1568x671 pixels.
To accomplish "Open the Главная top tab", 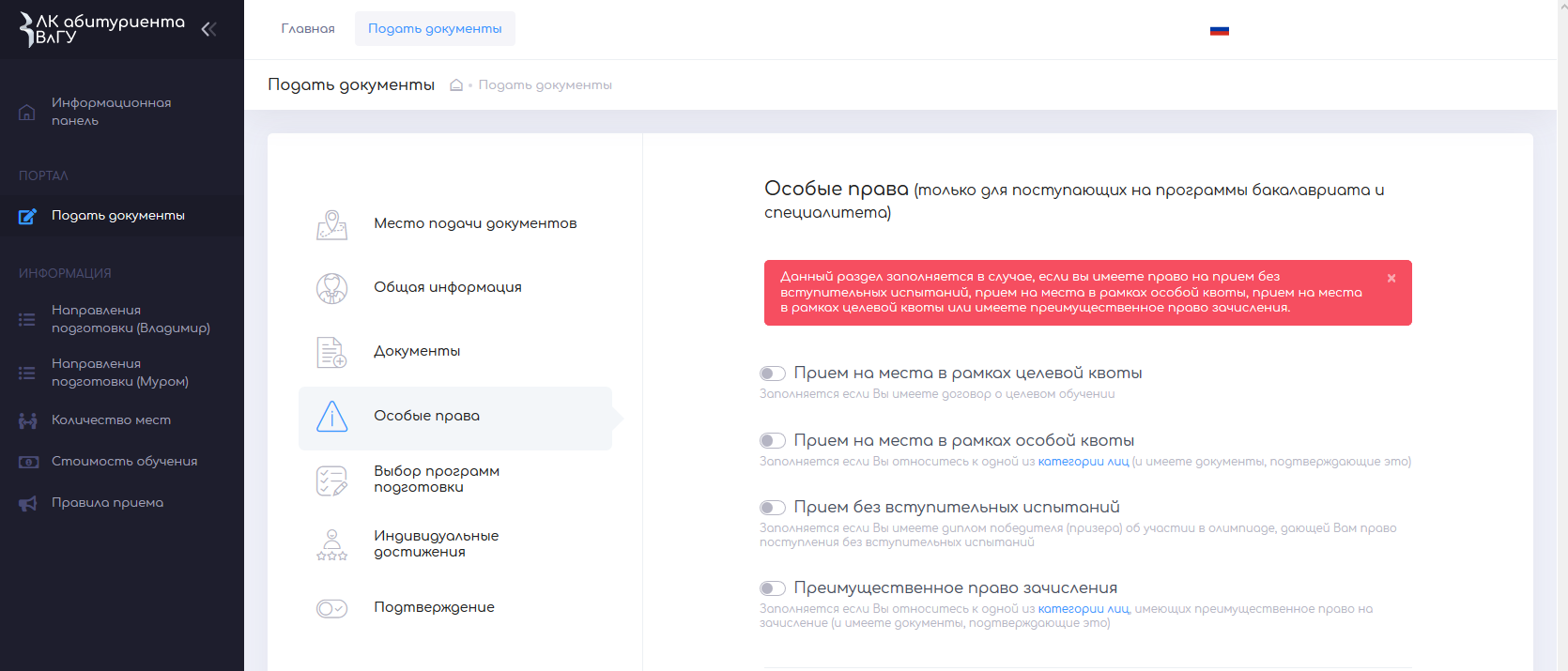I will click(x=308, y=29).
